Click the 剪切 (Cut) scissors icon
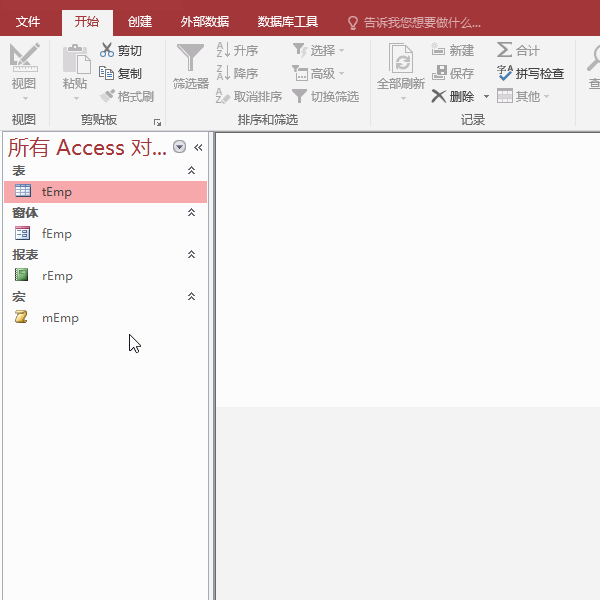 107,50
